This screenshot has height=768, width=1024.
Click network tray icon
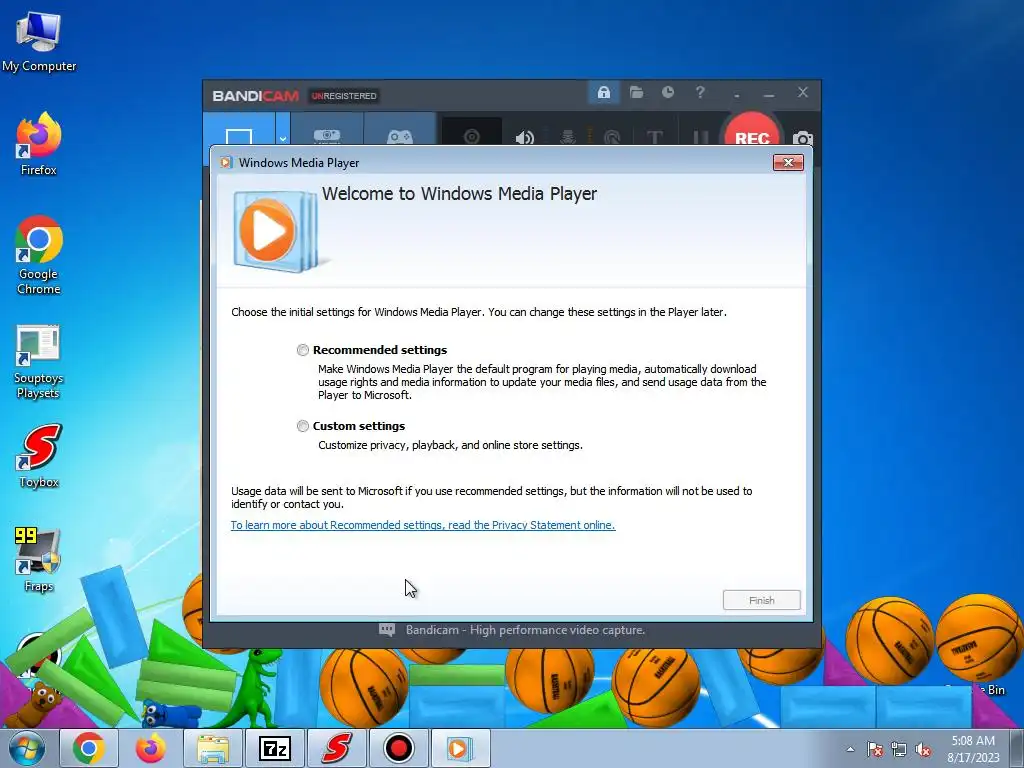point(899,749)
